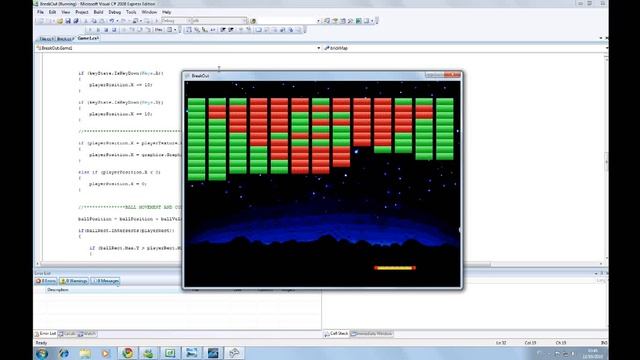
Task: Click the Break All pause icon
Action: pos(98,30)
